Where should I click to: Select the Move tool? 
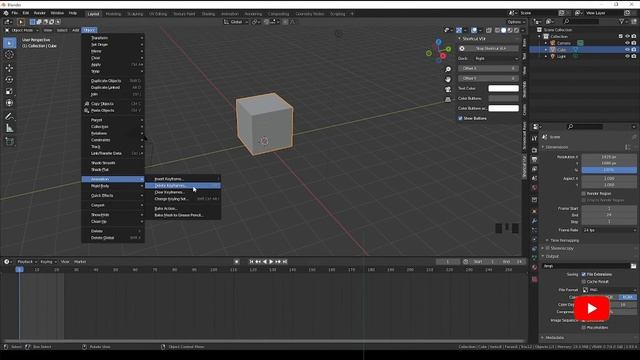coord(9,68)
